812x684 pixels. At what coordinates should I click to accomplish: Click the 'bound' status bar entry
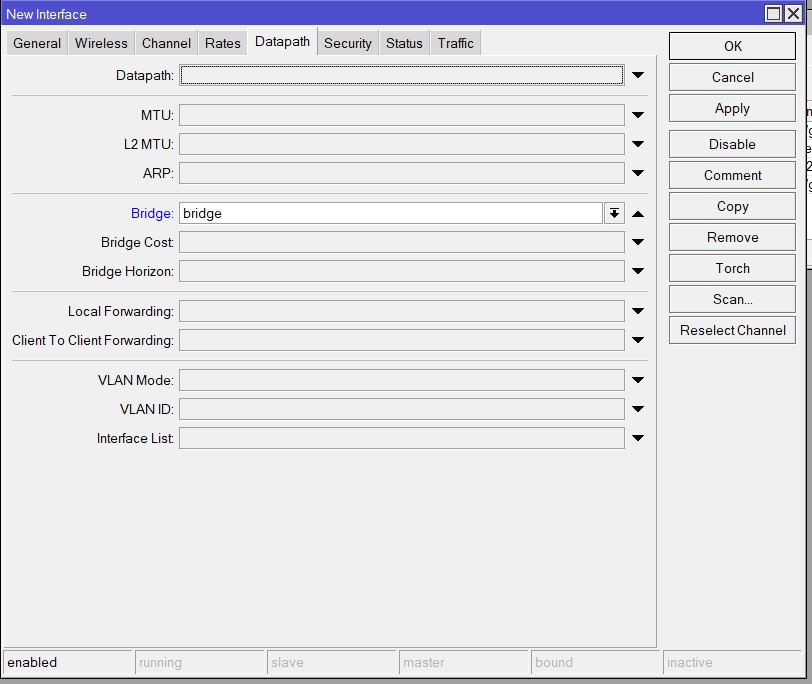coord(596,662)
